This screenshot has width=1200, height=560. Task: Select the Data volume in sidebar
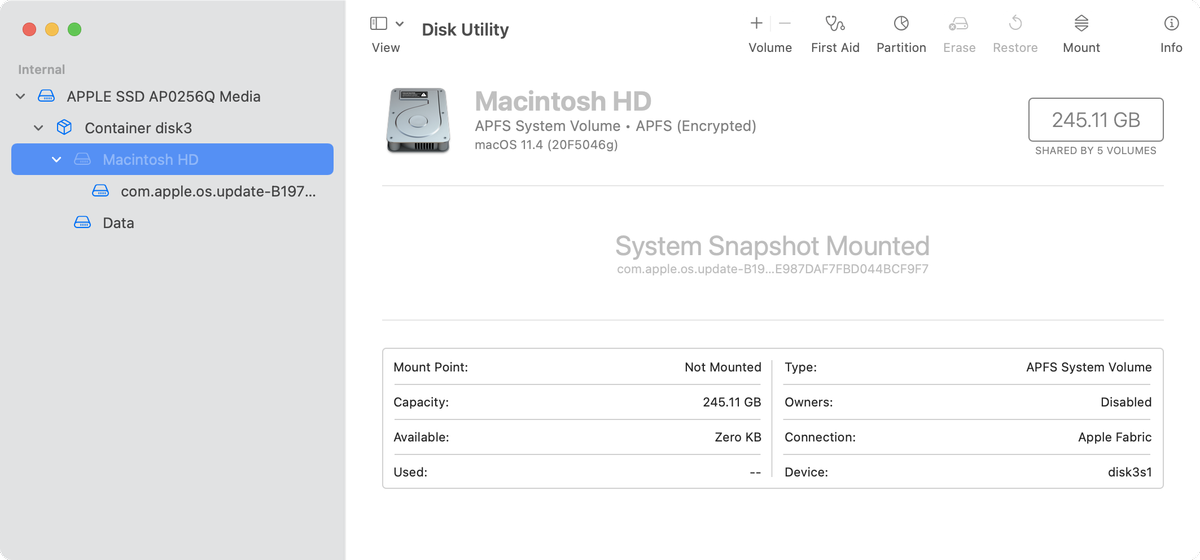click(118, 223)
